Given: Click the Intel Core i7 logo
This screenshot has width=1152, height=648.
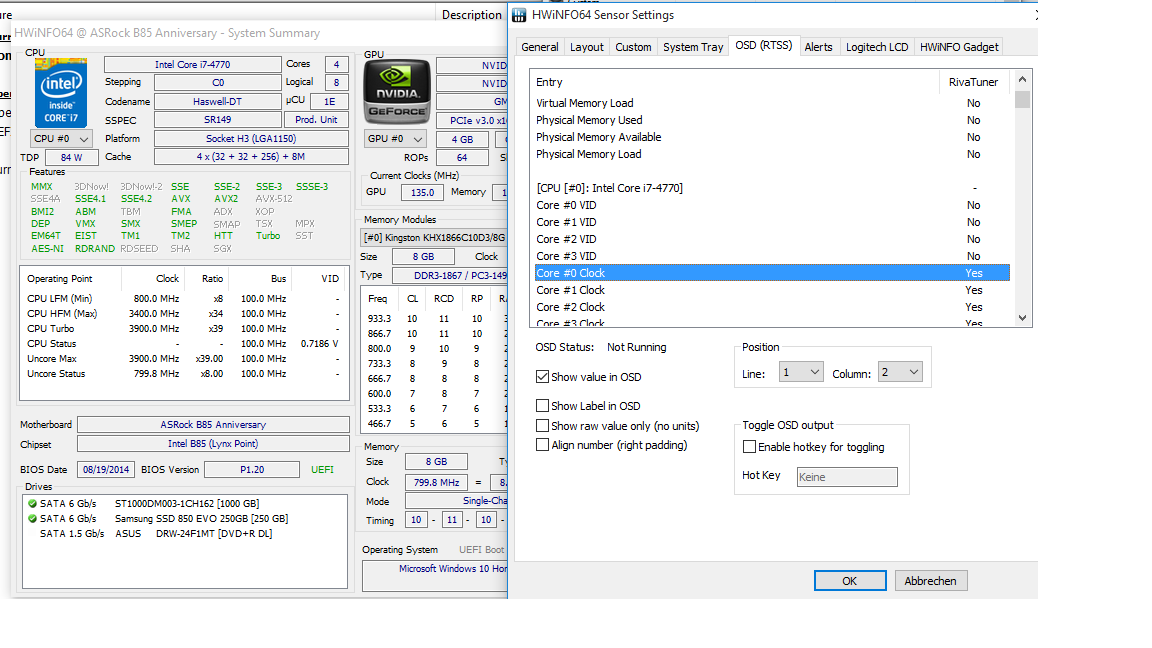Looking at the screenshot, I should click(x=61, y=93).
